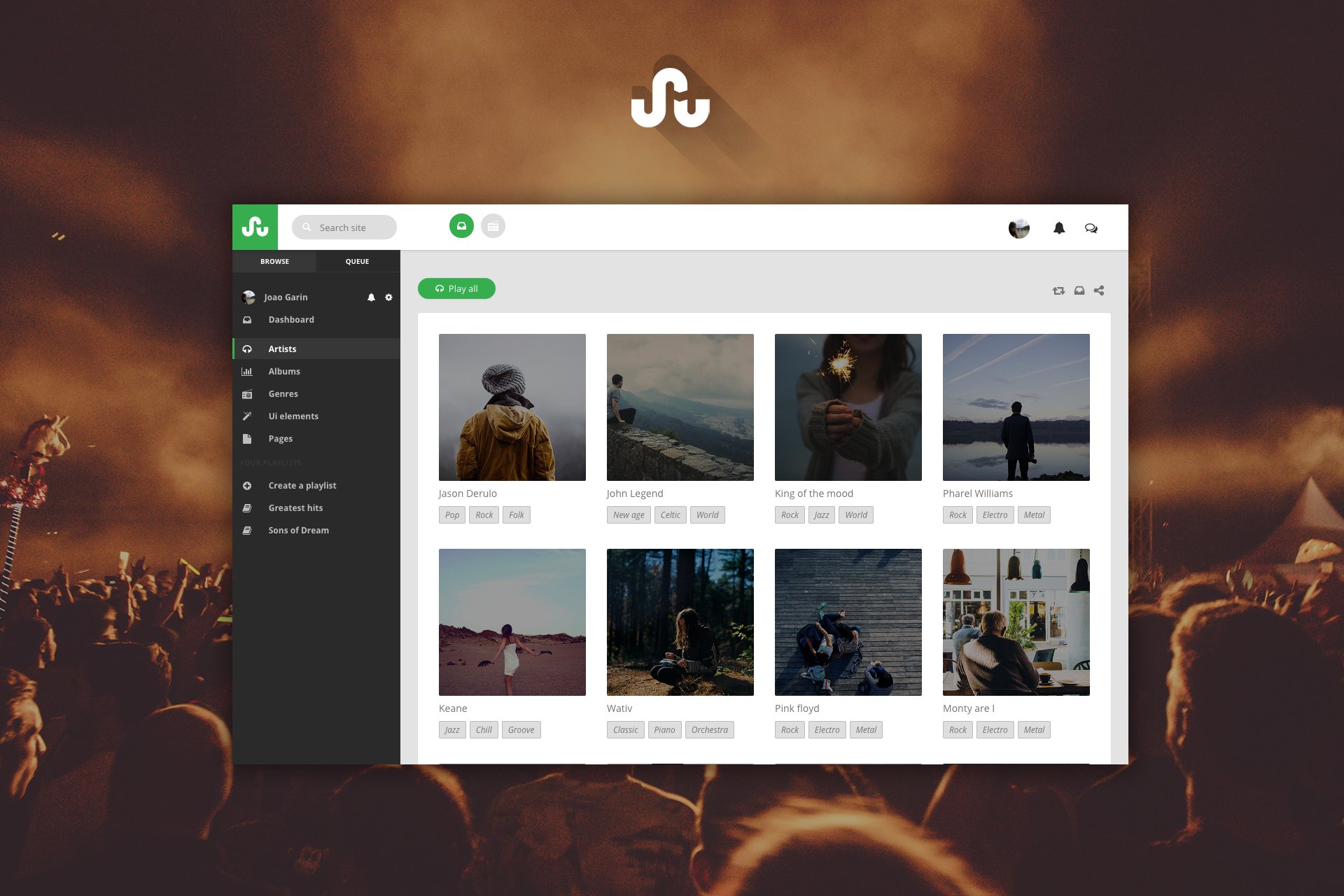
Task: Click the inbox tray icon above grid
Action: point(1079,290)
